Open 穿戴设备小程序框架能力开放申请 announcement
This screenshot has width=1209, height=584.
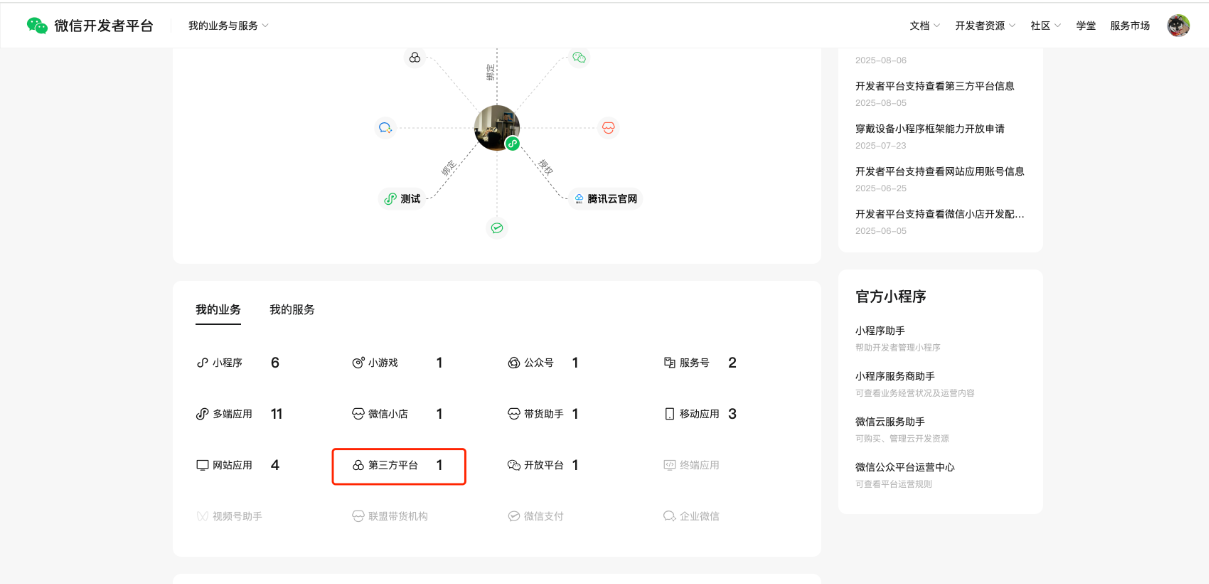click(929, 129)
